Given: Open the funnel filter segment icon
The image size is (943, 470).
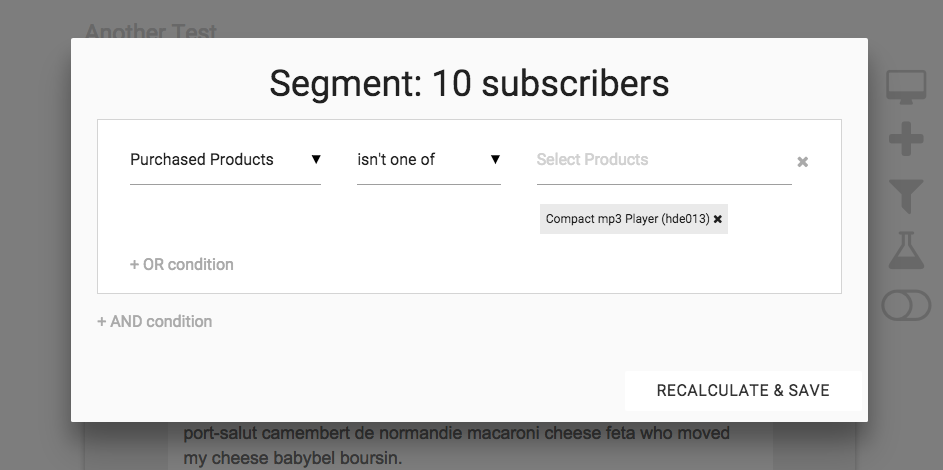Looking at the screenshot, I should 906,194.
